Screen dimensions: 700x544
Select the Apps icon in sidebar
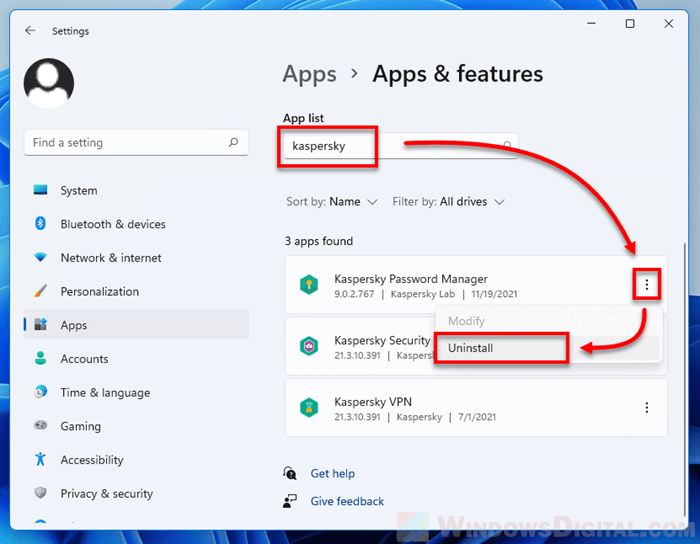[40, 324]
